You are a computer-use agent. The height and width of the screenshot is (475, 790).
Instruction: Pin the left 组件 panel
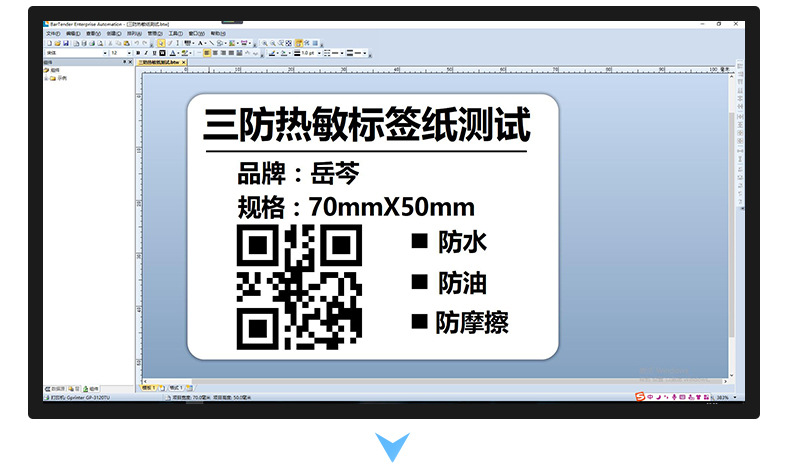coord(124,62)
